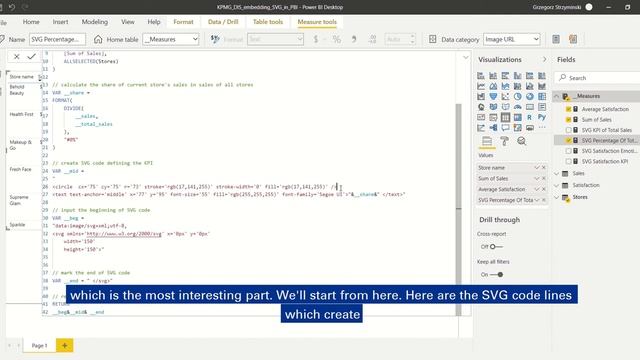Screen dimensions: 640x360
Task: Click the measure Name input field
Action: [57, 39]
